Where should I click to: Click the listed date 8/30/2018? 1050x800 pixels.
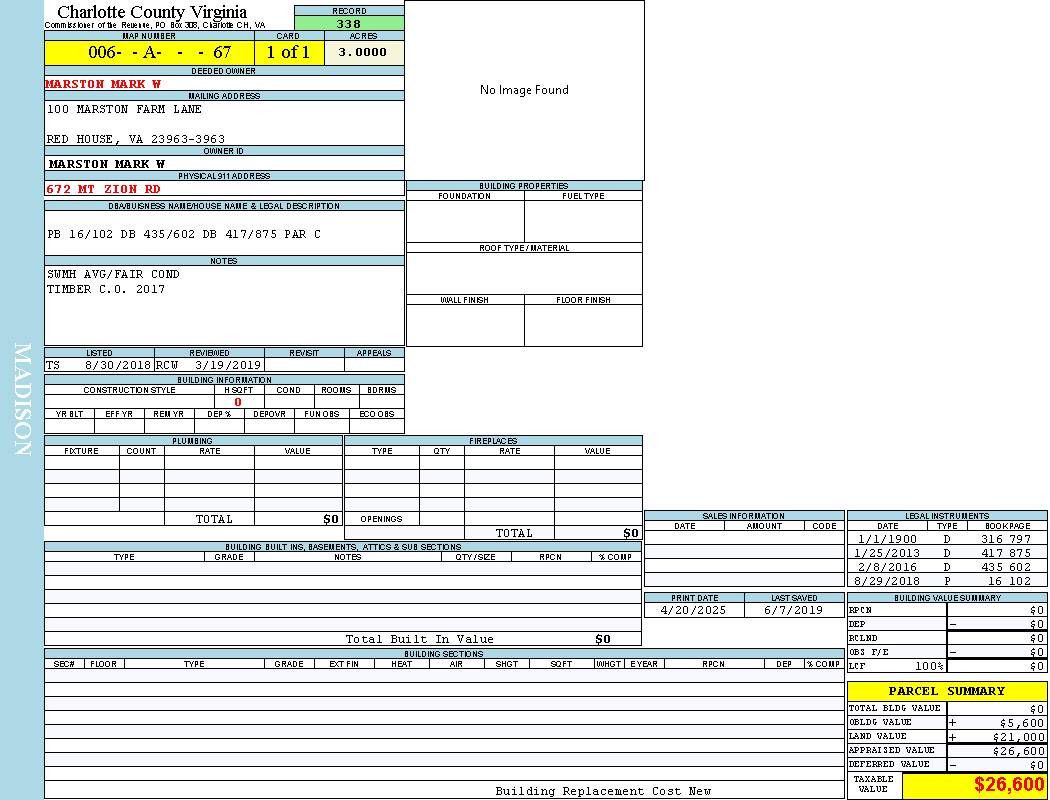[x=117, y=365]
